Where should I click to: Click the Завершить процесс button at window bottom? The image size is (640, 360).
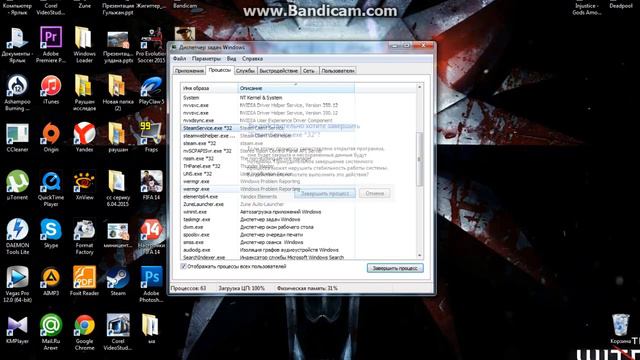tap(395, 268)
